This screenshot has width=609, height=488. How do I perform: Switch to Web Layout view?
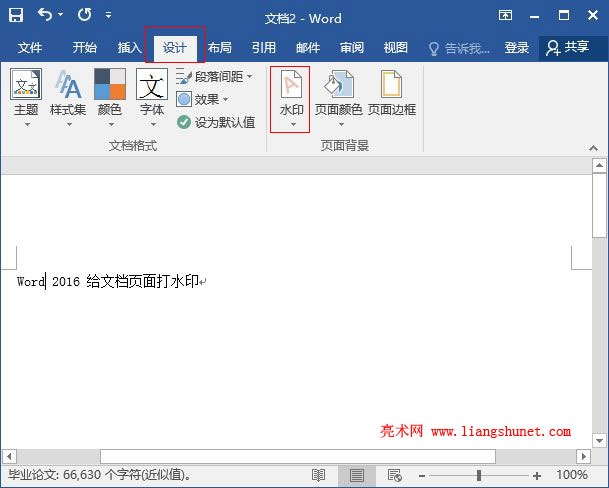tap(395, 475)
